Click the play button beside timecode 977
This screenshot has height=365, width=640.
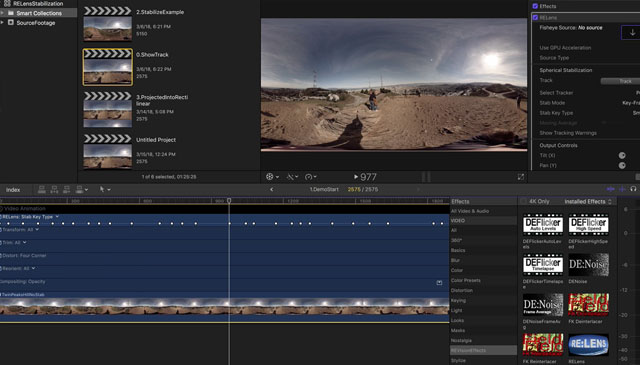[356, 177]
